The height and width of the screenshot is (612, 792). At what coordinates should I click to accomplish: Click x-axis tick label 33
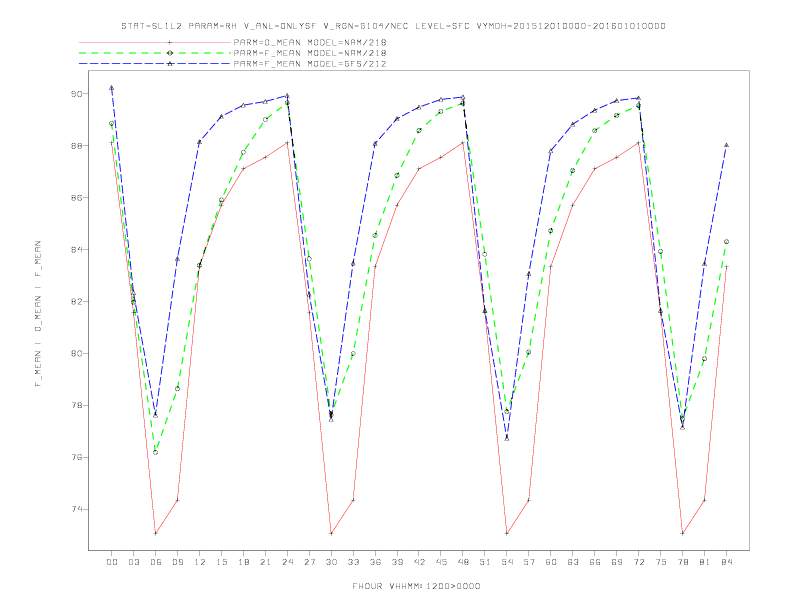click(353, 562)
